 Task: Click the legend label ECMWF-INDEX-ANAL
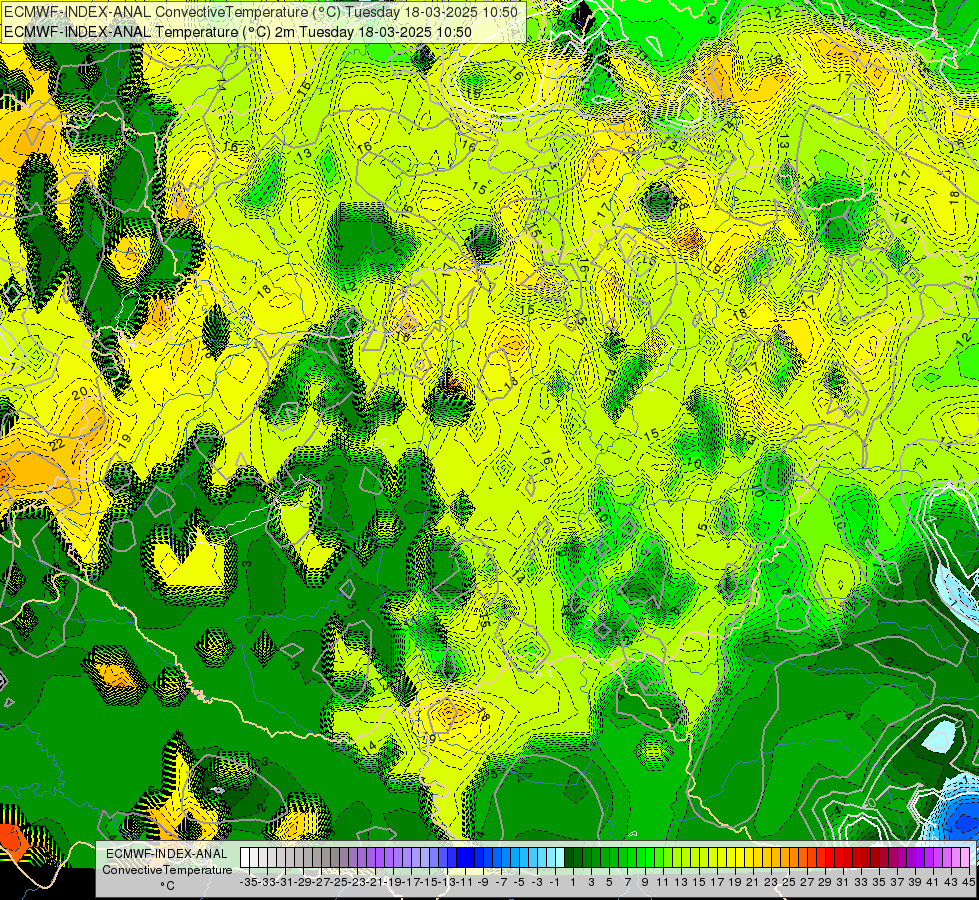(x=167, y=854)
